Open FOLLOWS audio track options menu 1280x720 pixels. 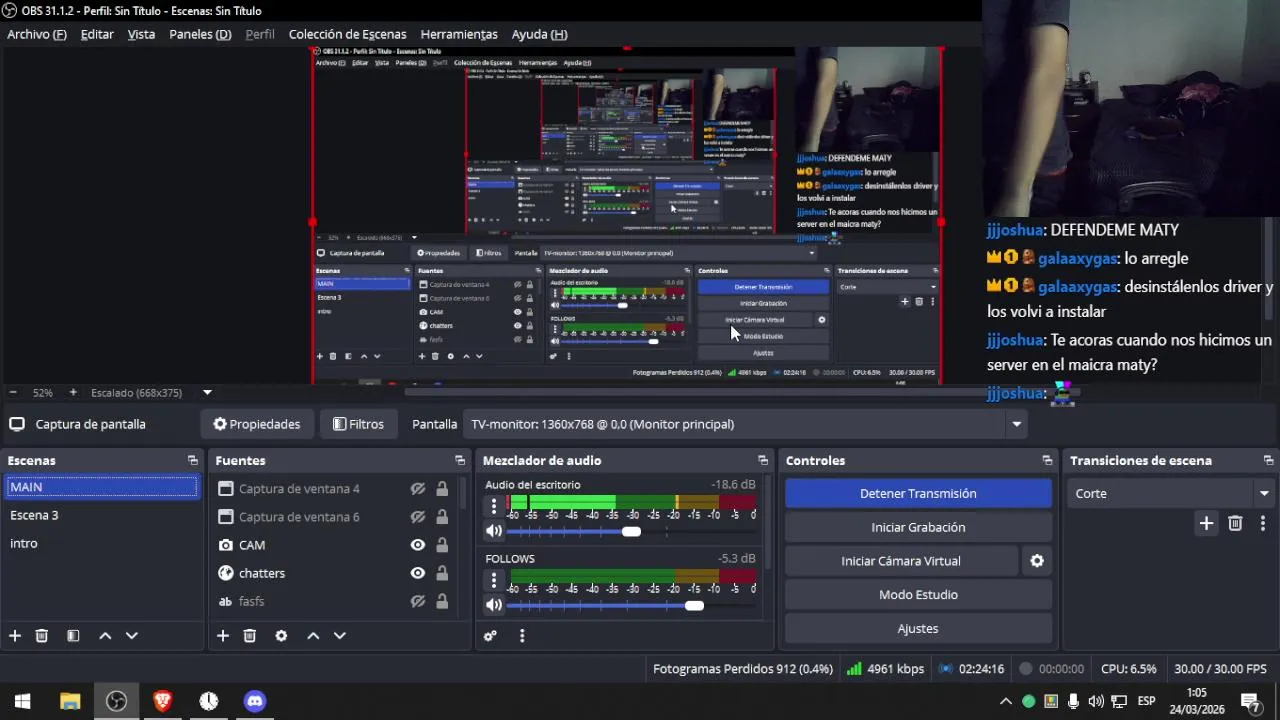tap(493, 579)
